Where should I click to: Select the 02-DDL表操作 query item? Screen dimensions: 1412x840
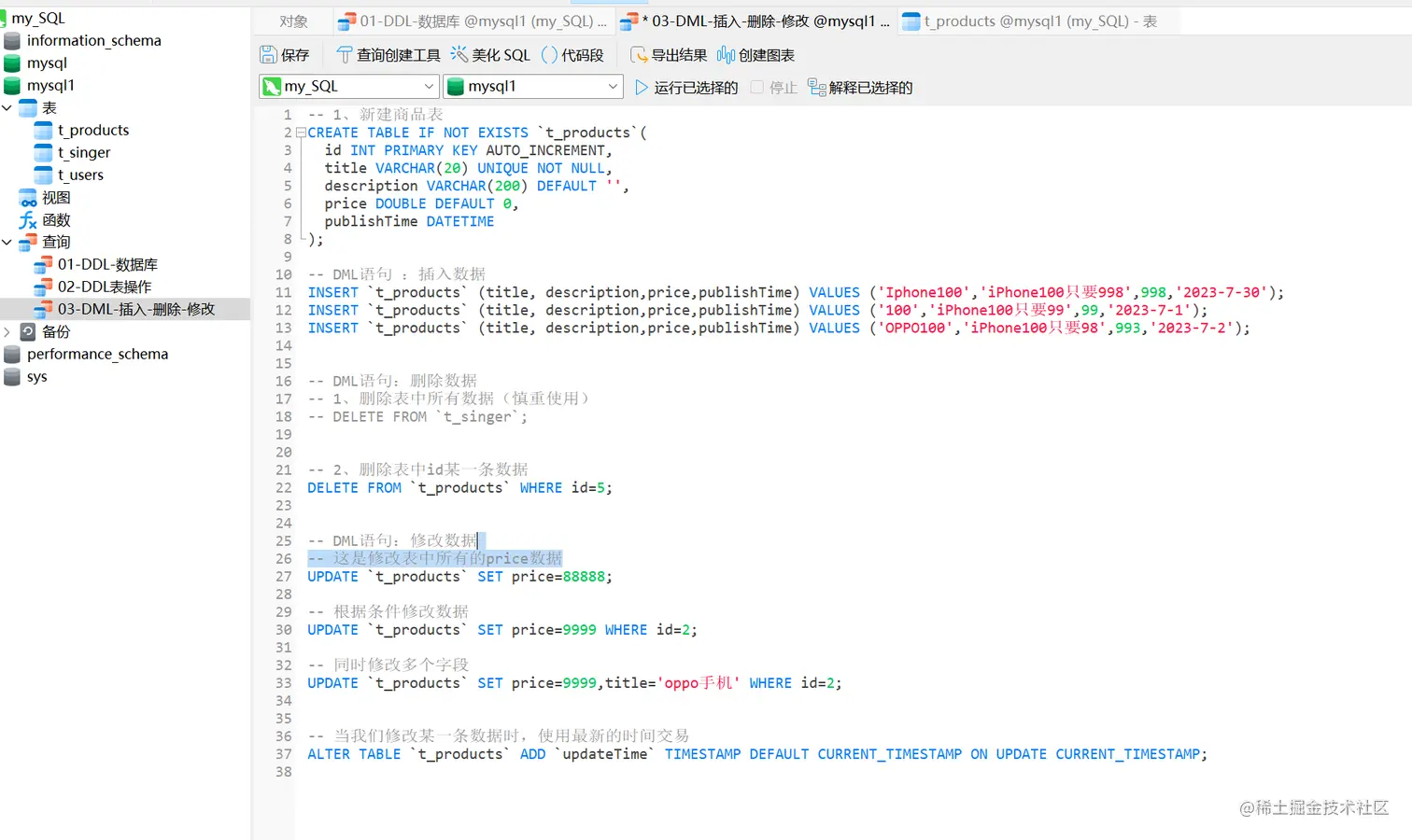coord(105,287)
